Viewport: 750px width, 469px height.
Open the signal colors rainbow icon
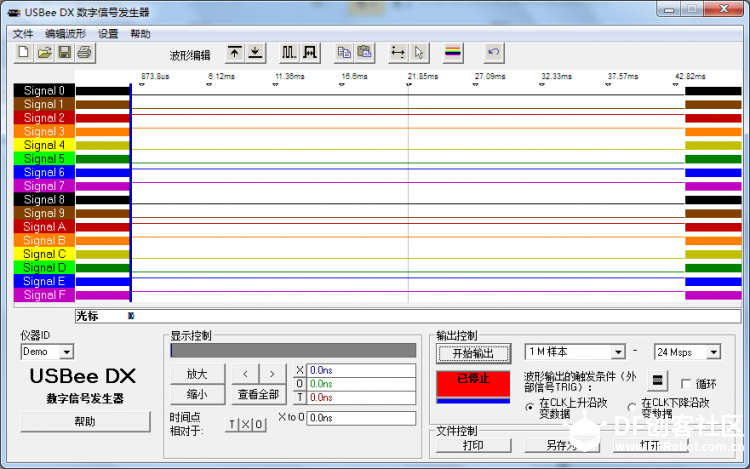(x=452, y=53)
